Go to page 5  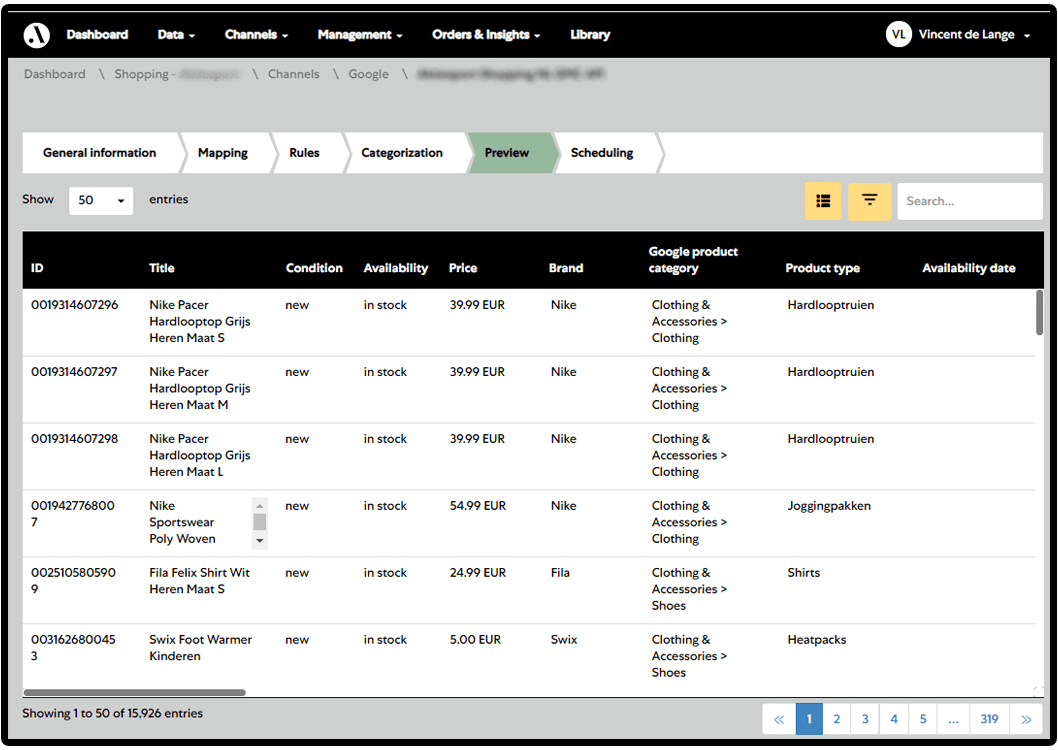[x=923, y=719]
